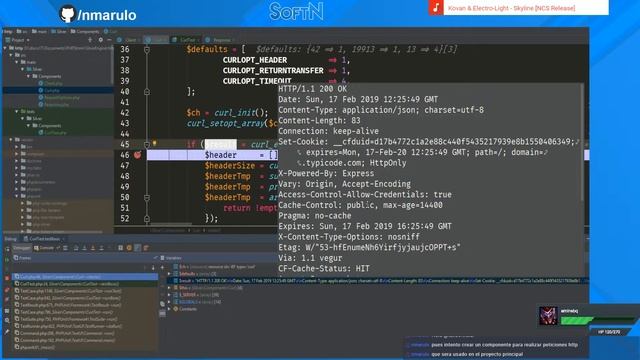The width and height of the screenshot is (640, 360).
Task: Select the Debugger tab in Debug panel
Action: (x=21, y=248)
